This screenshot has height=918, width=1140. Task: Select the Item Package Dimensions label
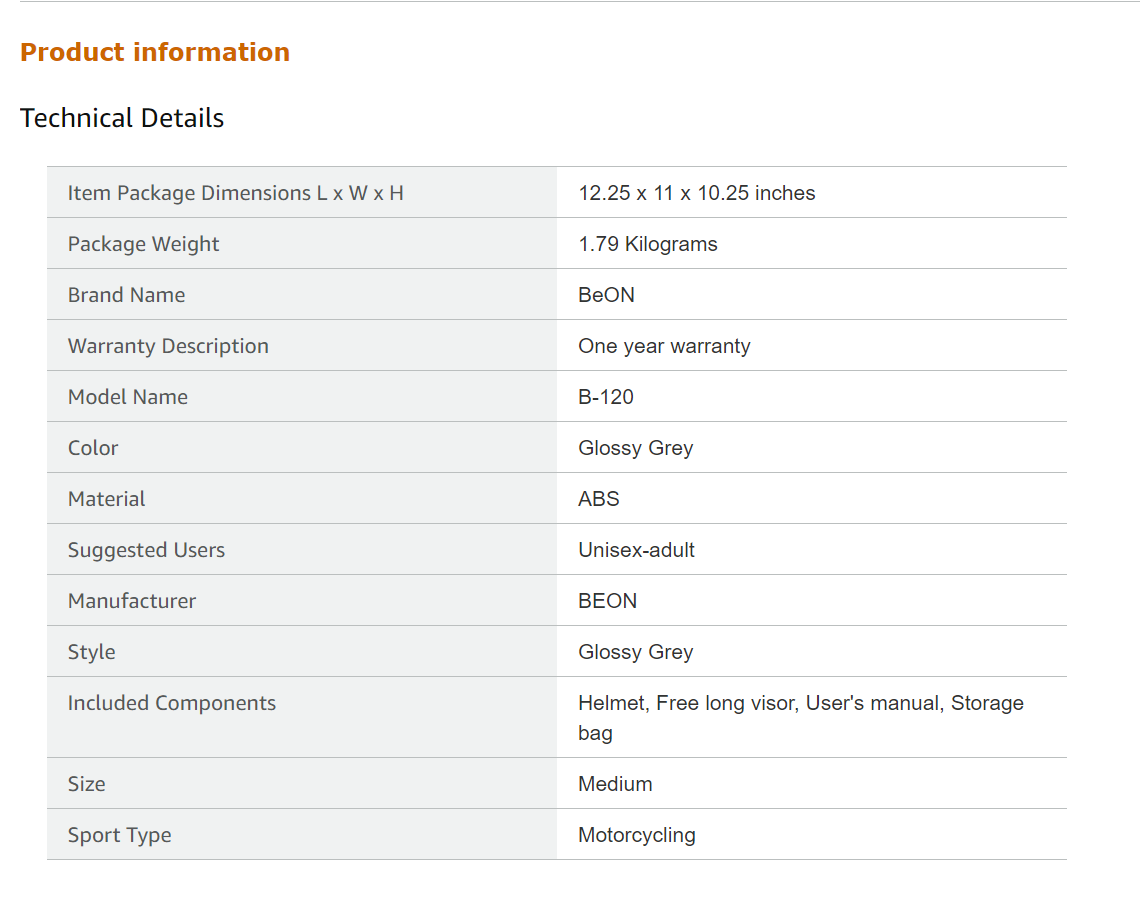(235, 193)
